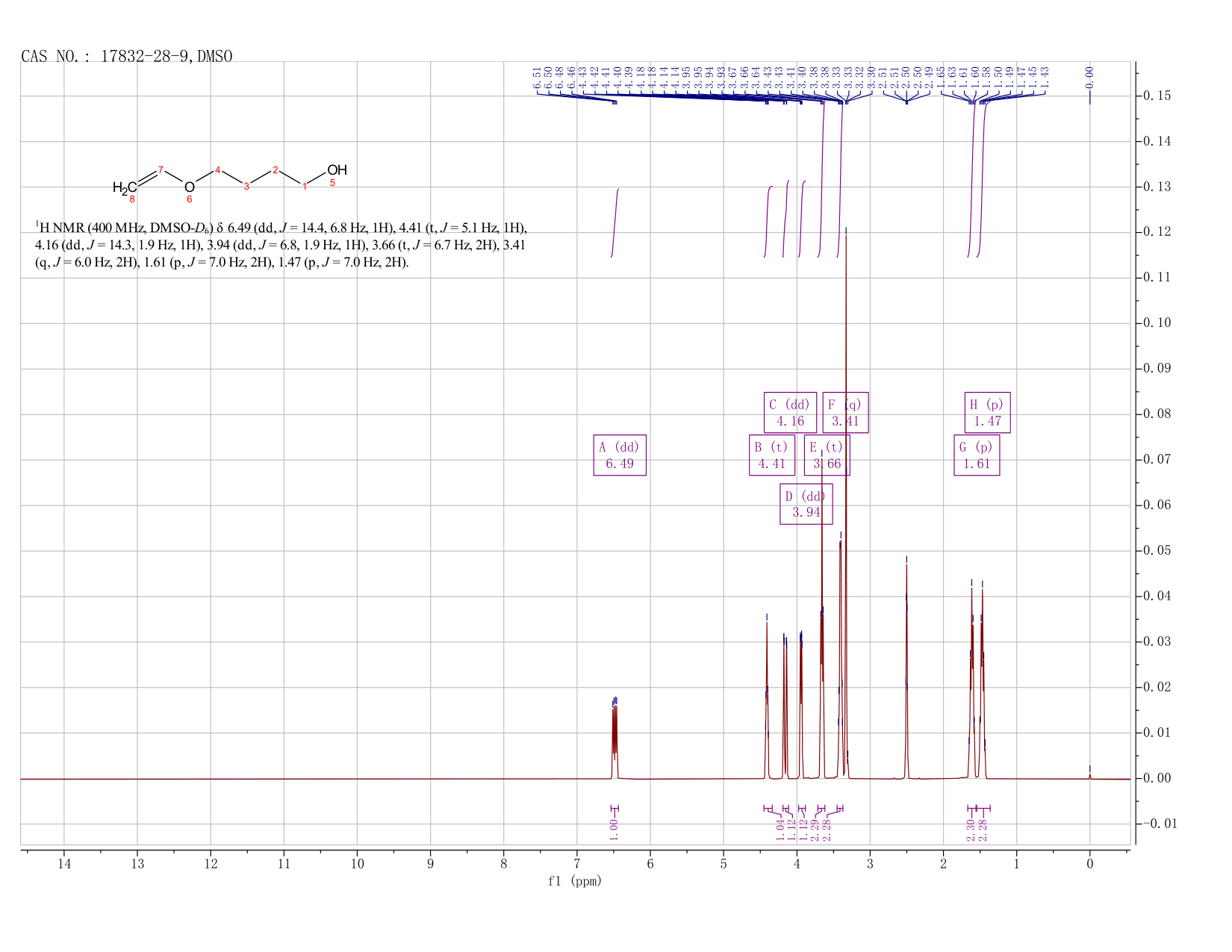Click red atom number 3 in the structure
The image size is (1232, 952).
(246, 186)
